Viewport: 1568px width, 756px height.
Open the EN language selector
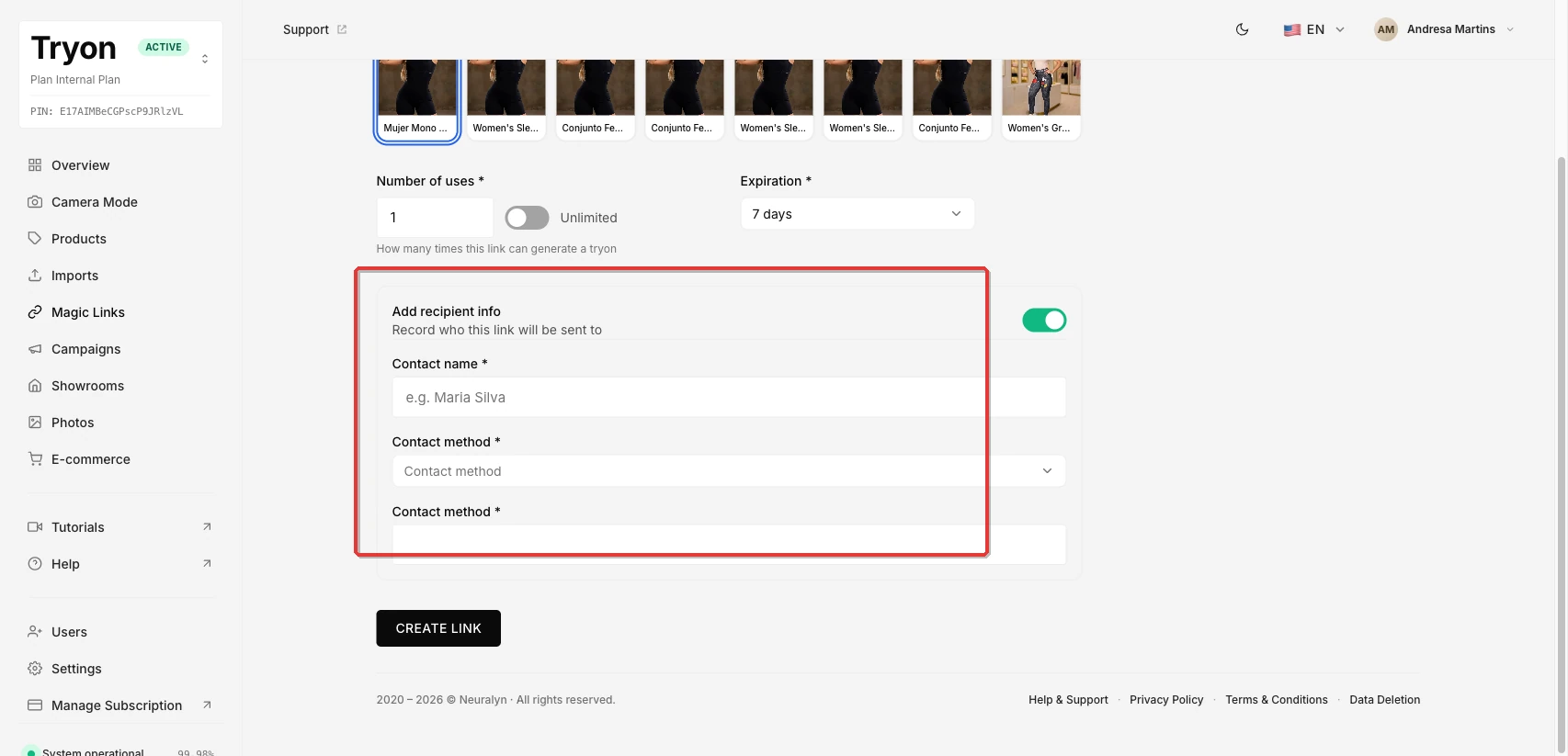tap(1314, 29)
